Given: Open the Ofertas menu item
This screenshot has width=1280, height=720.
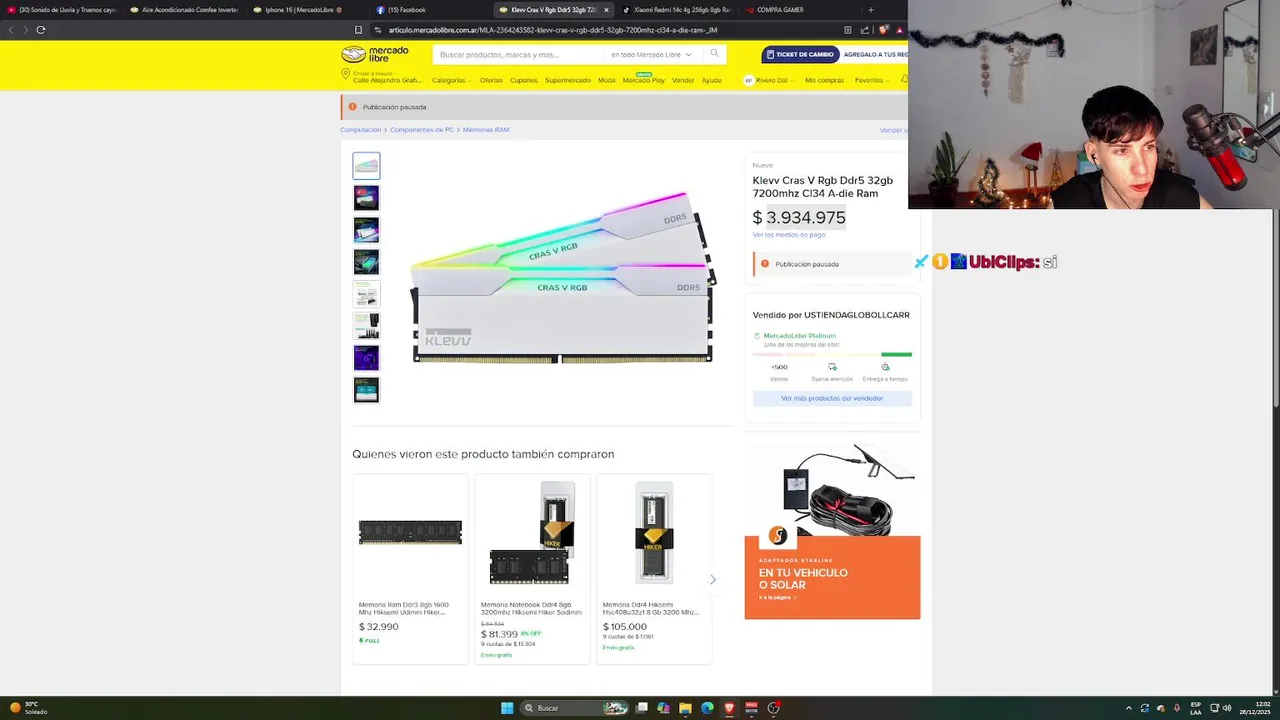Looking at the screenshot, I should click(x=491, y=80).
